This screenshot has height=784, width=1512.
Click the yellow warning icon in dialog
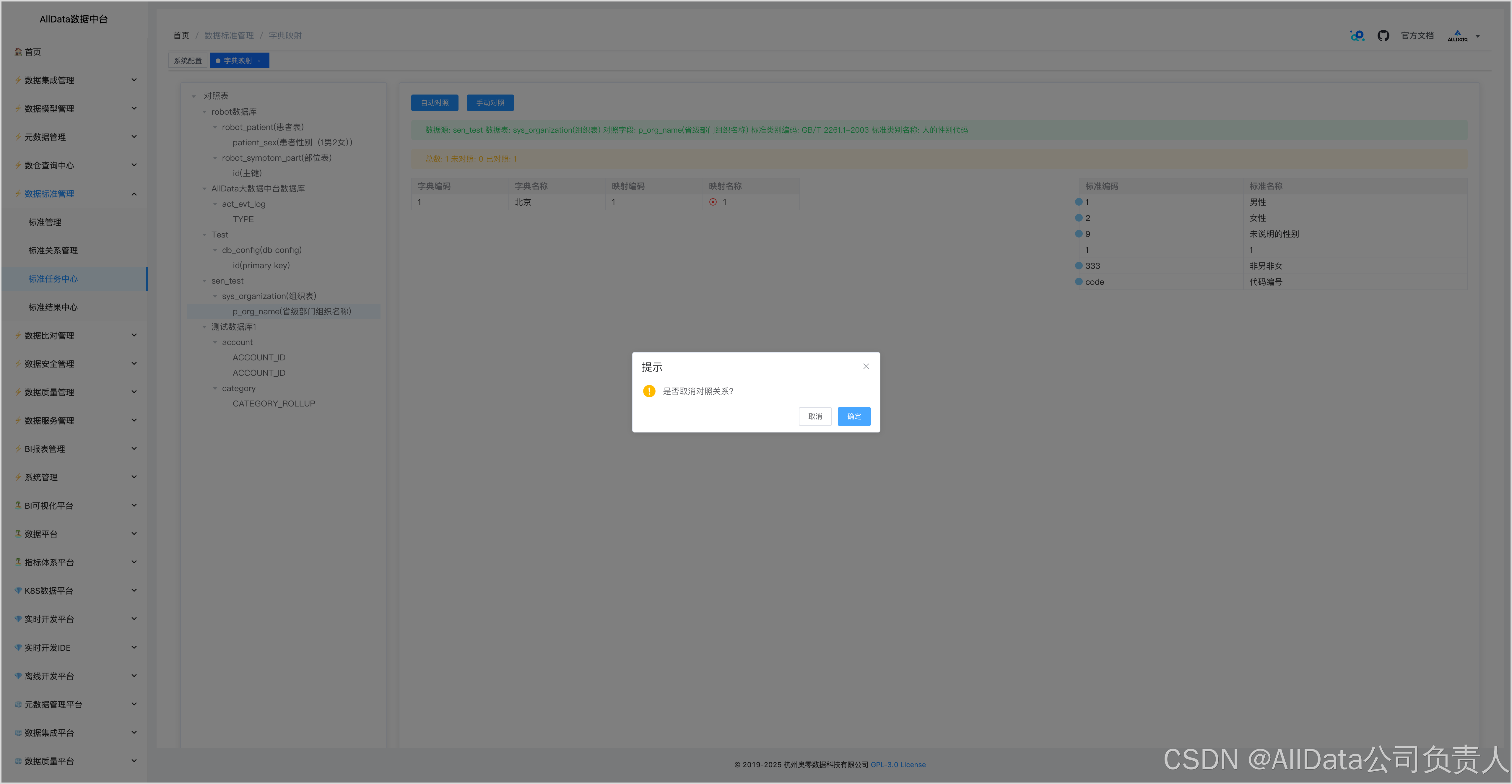point(648,391)
